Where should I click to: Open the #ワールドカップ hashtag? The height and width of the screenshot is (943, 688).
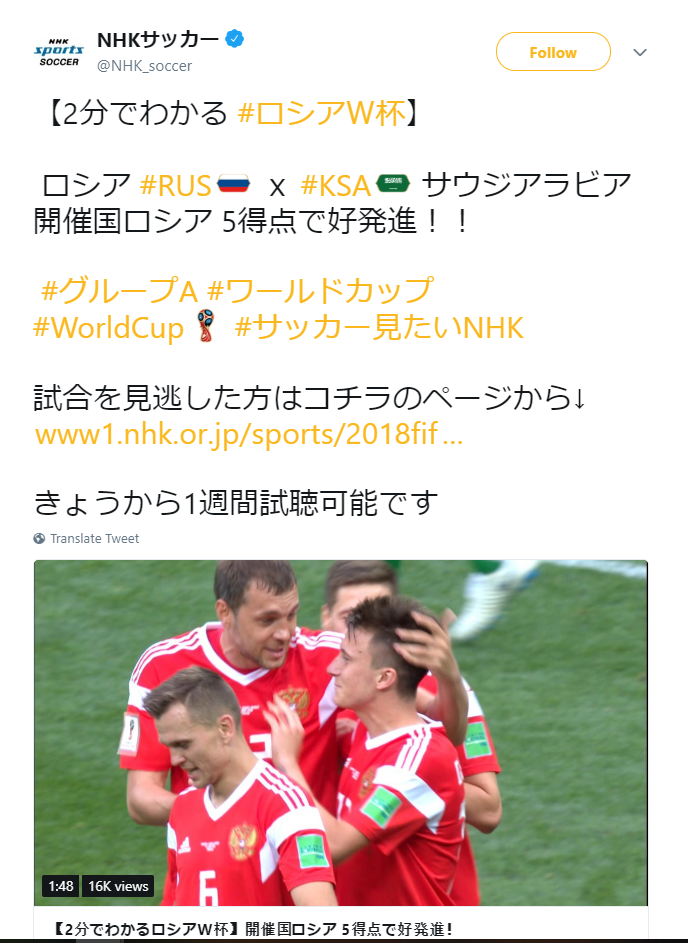pyautogui.click(x=320, y=290)
